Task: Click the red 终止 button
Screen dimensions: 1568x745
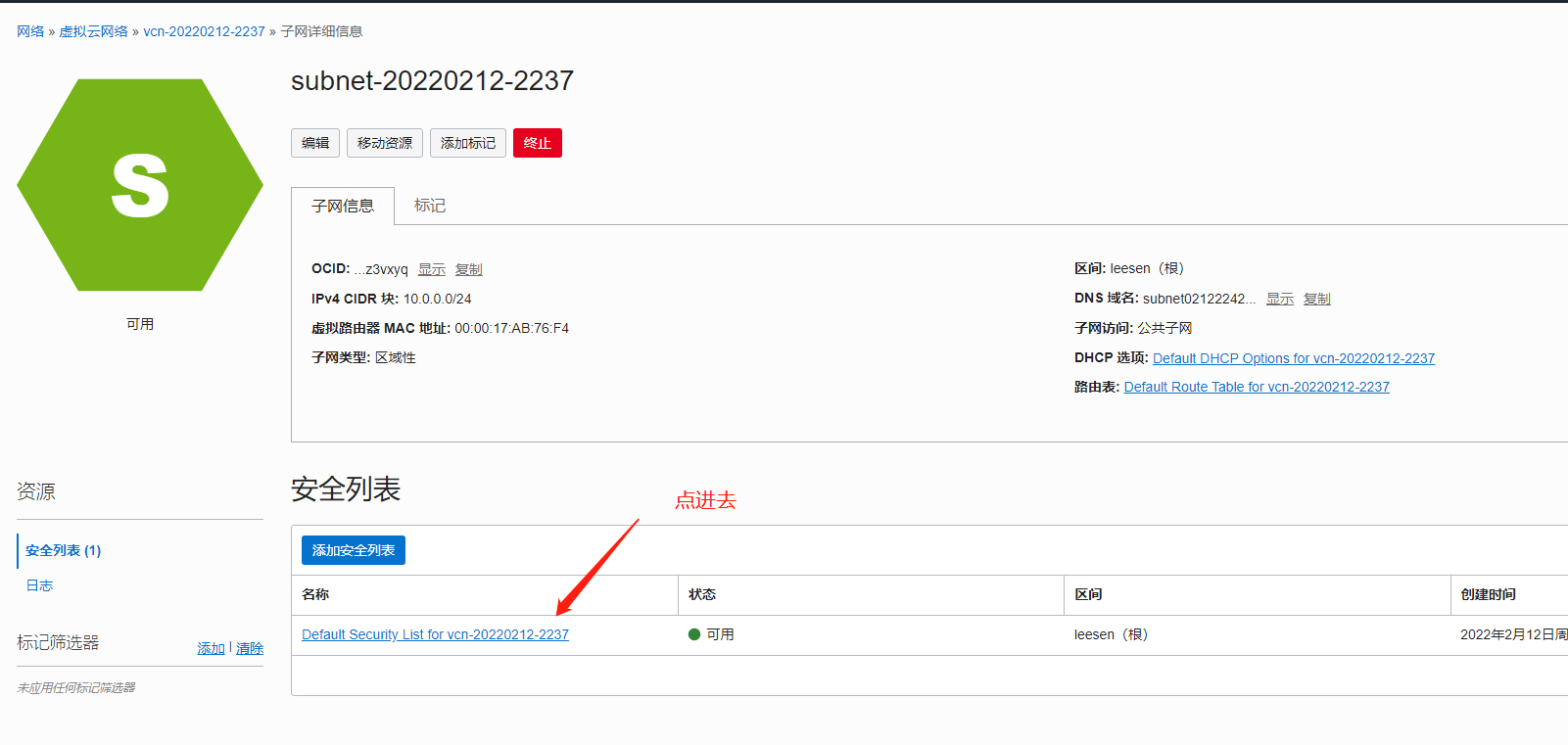Action: coord(538,143)
